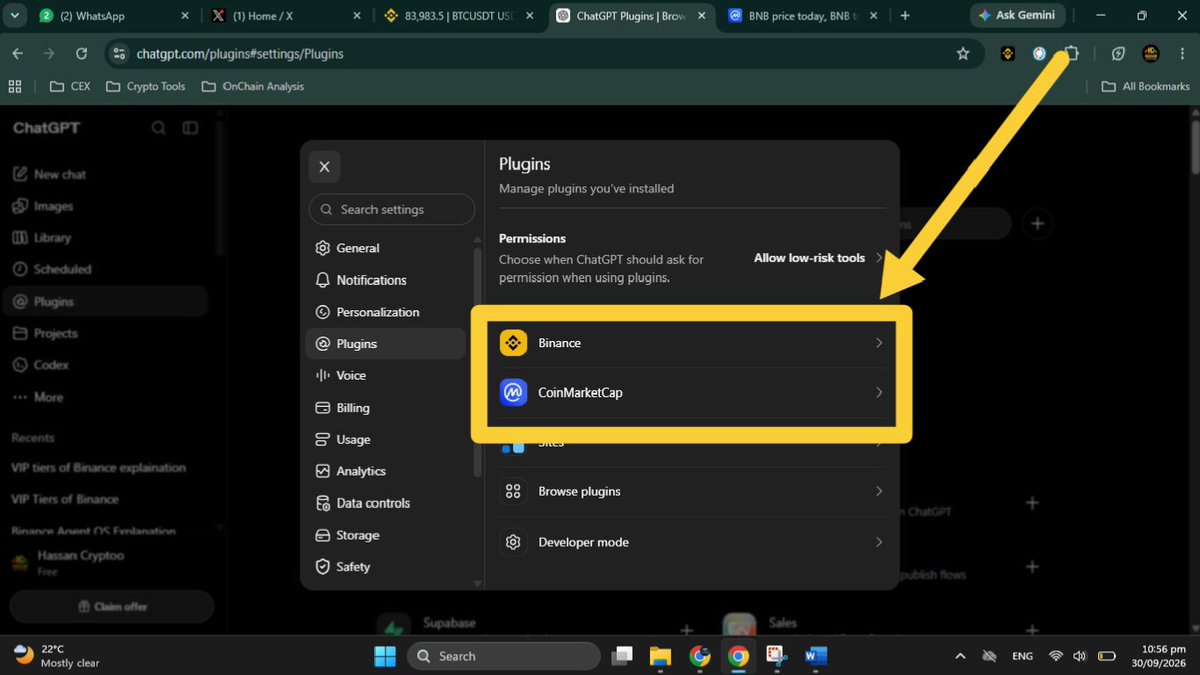This screenshot has height=675, width=1200.
Task: Bookmark this page with the star icon
Action: pyautogui.click(x=963, y=54)
